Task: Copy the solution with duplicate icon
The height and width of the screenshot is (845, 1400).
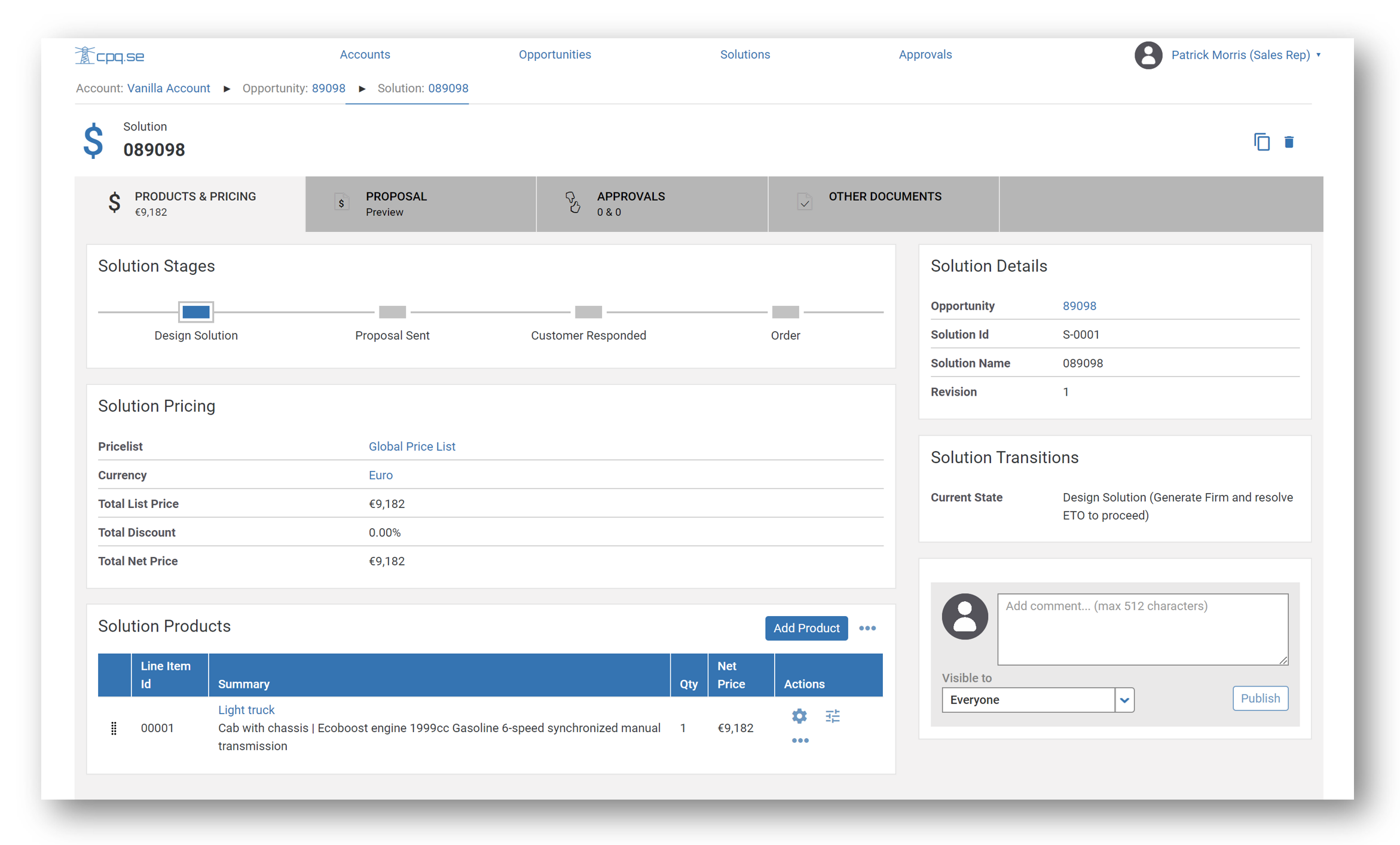Action: (x=1261, y=142)
